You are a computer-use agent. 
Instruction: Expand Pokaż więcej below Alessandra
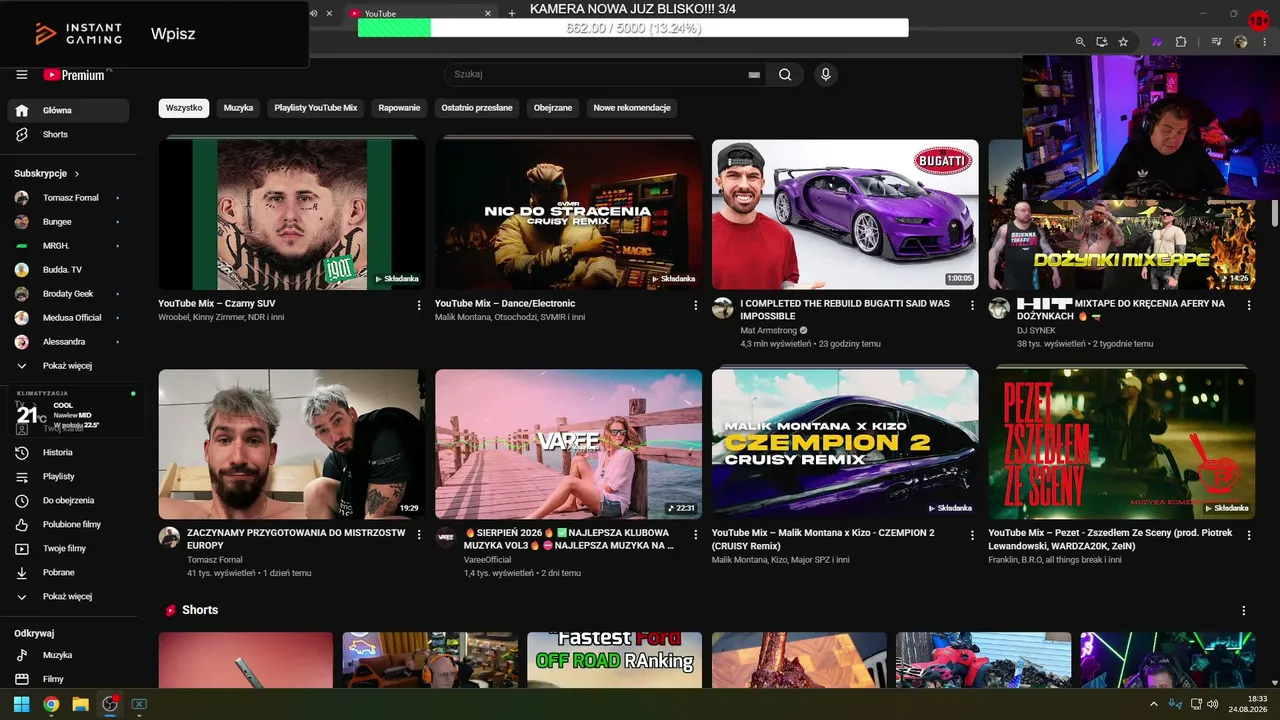68,365
